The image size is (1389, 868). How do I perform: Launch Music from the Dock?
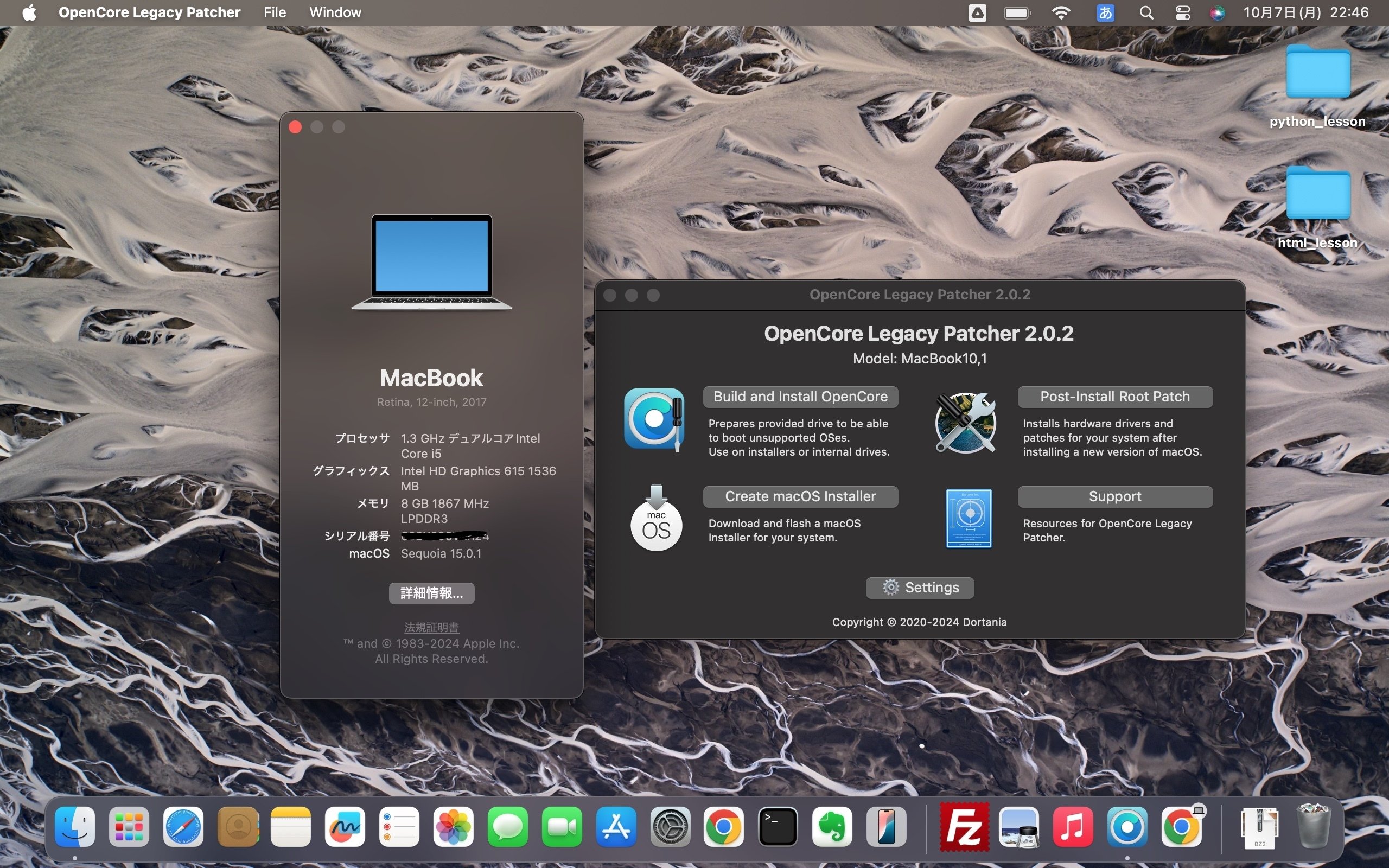[1073, 827]
